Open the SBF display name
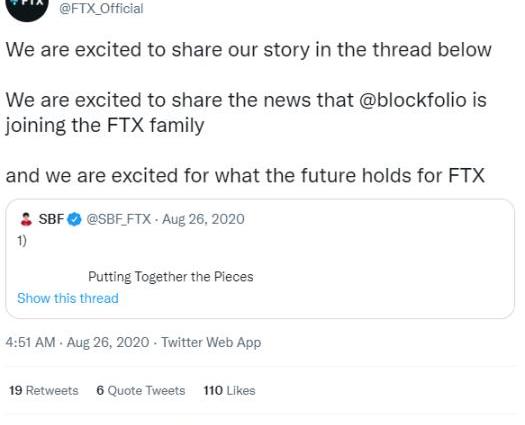The image size is (525, 425). [51, 219]
